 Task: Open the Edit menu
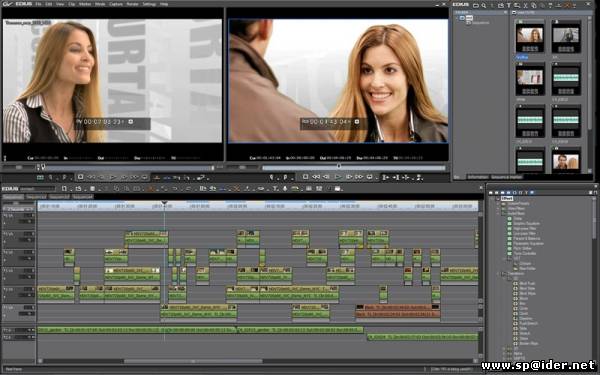point(49,4)
